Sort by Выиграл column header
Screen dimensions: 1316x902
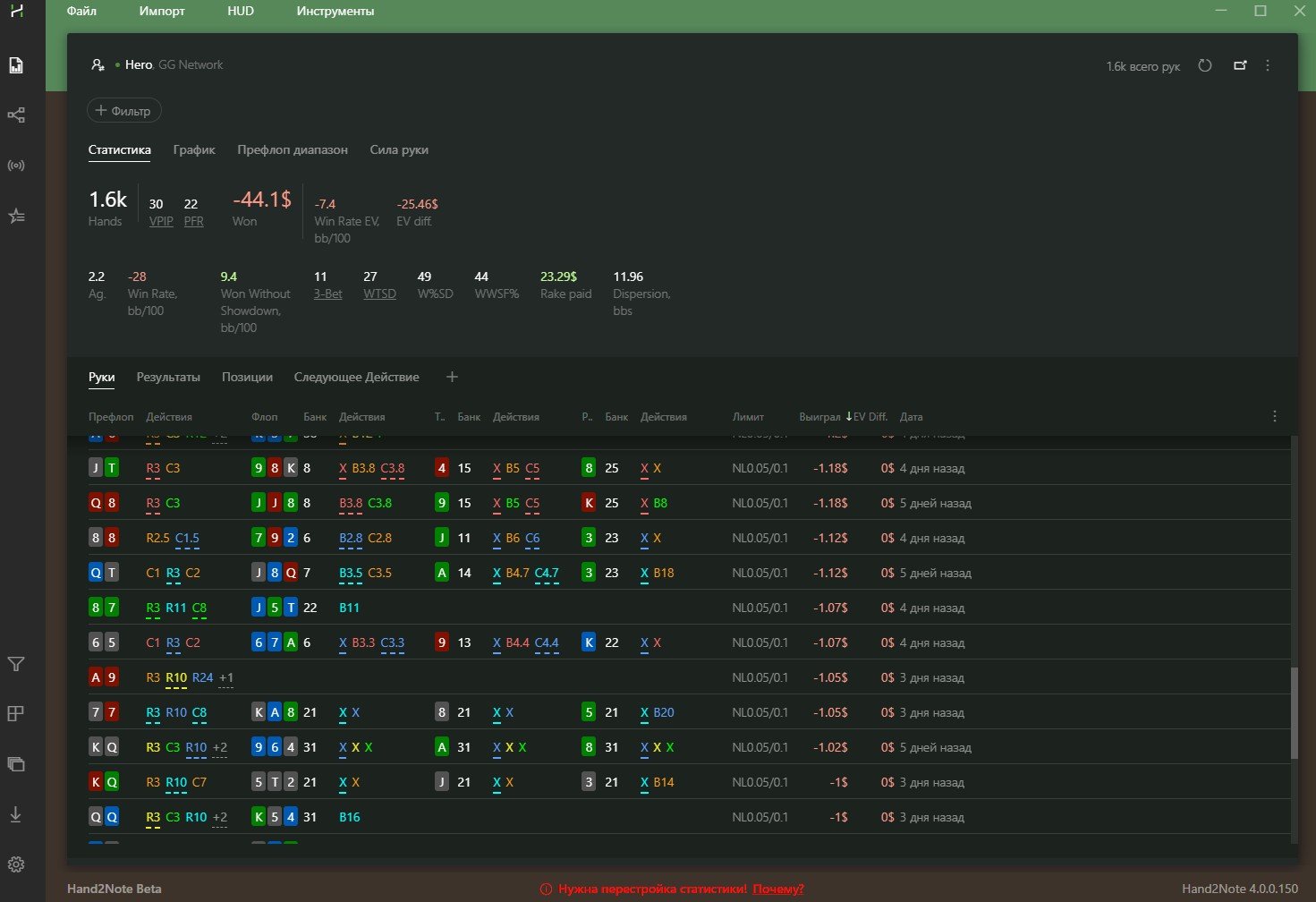tap(819, 417)
